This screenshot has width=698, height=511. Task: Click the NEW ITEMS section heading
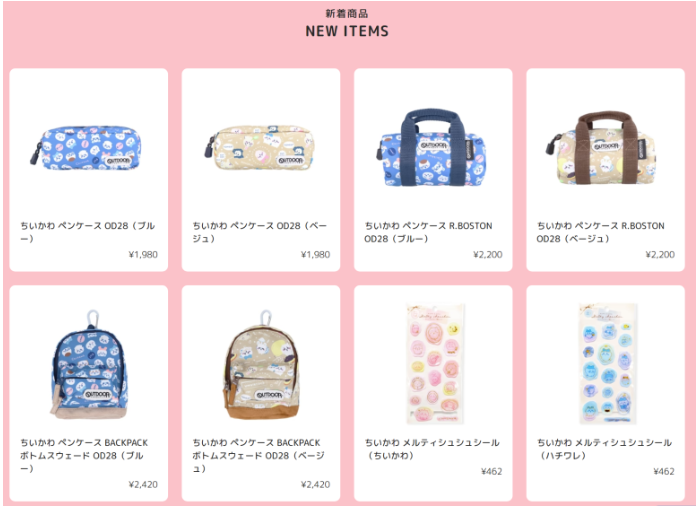click(x=347, y=31)
